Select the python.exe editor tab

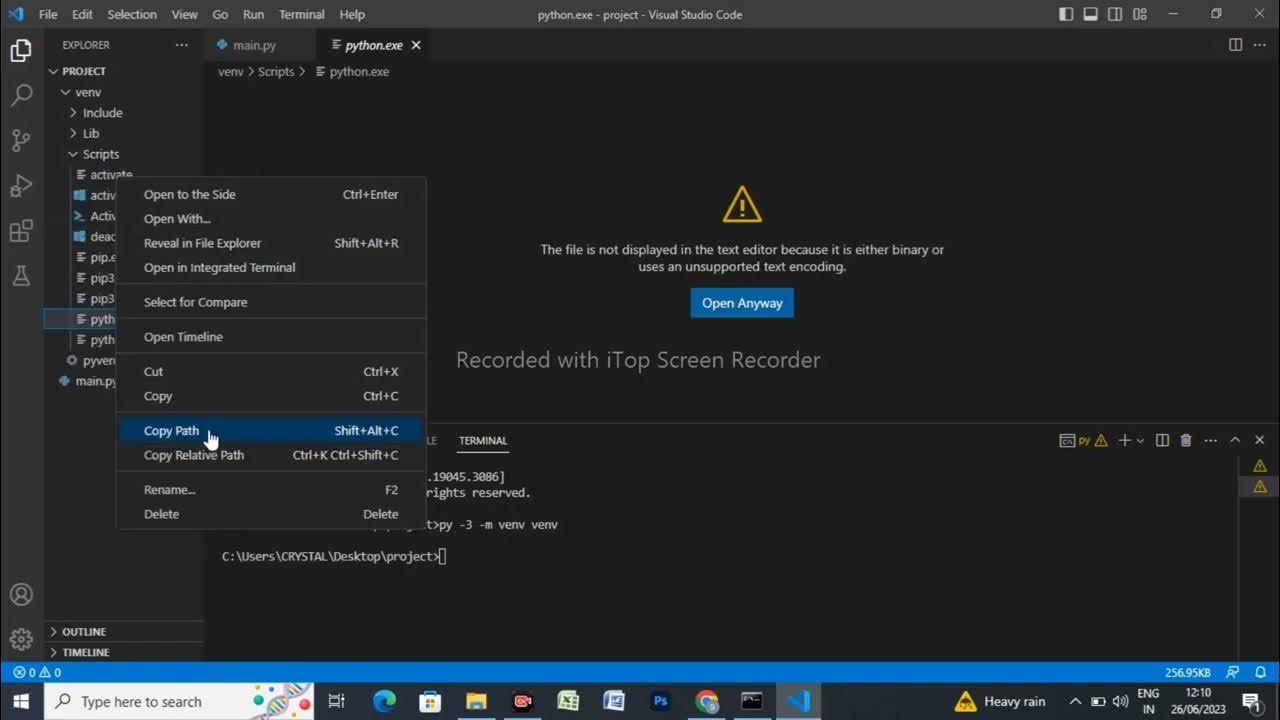373,45
